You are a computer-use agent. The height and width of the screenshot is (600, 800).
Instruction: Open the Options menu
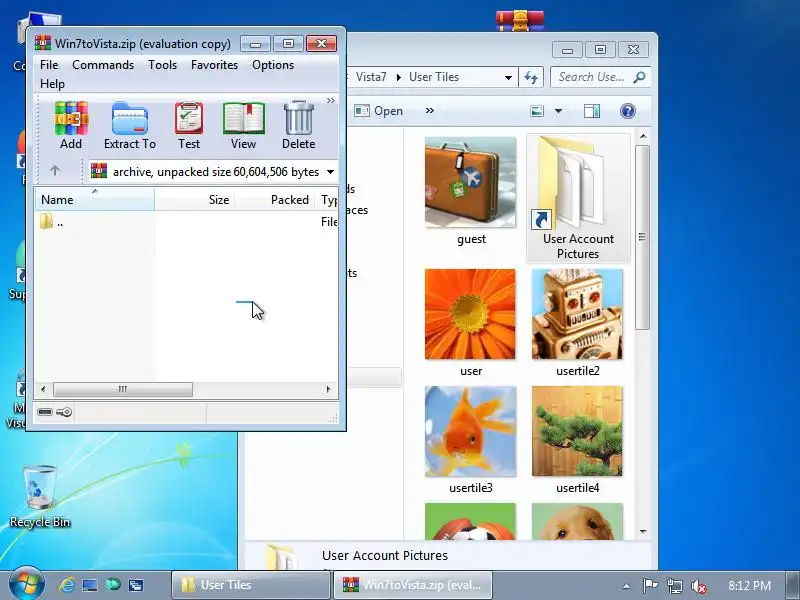[x=273, y=65]
